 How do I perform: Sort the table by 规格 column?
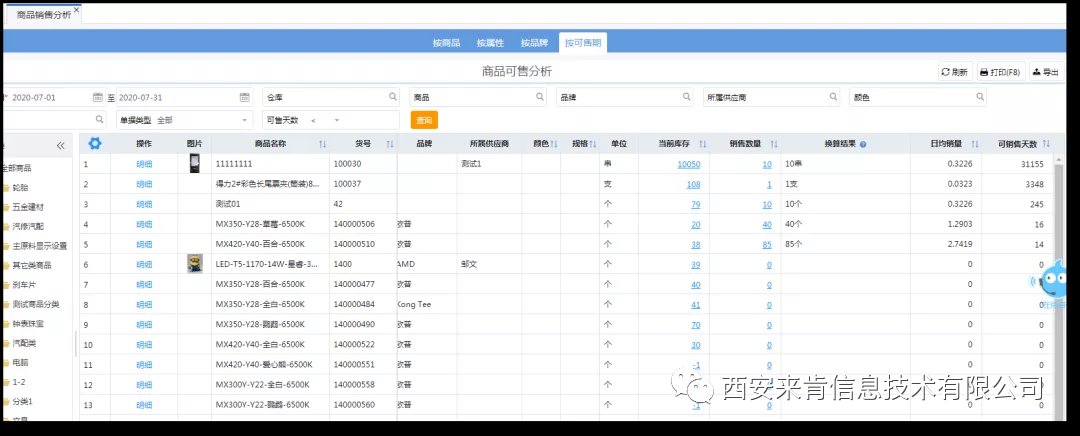592,144
